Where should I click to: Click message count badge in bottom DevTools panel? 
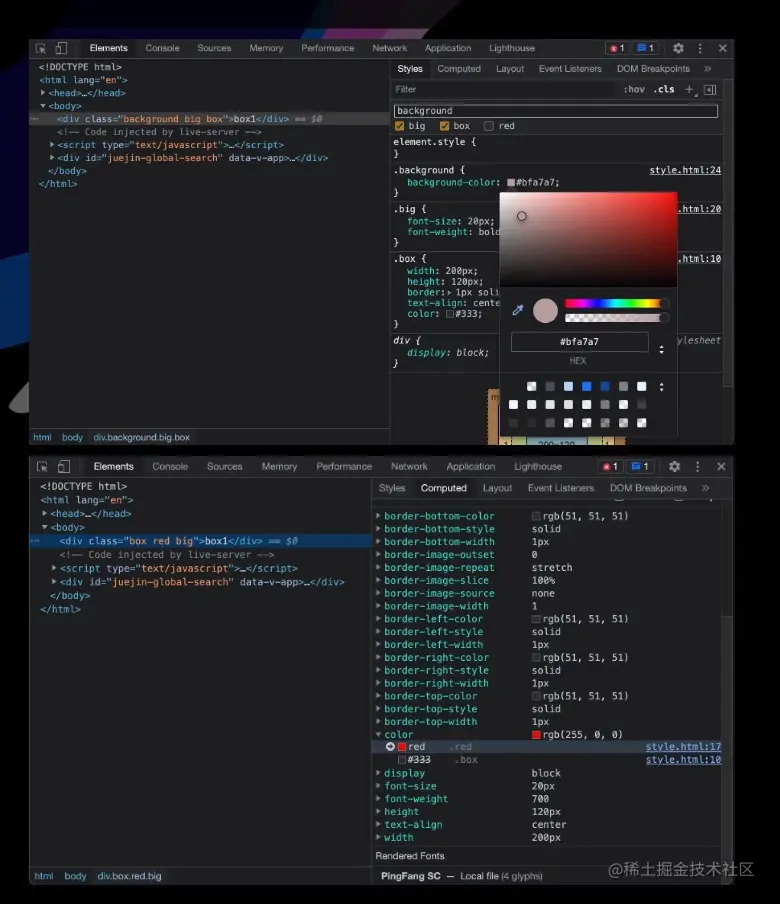[640, 466]
